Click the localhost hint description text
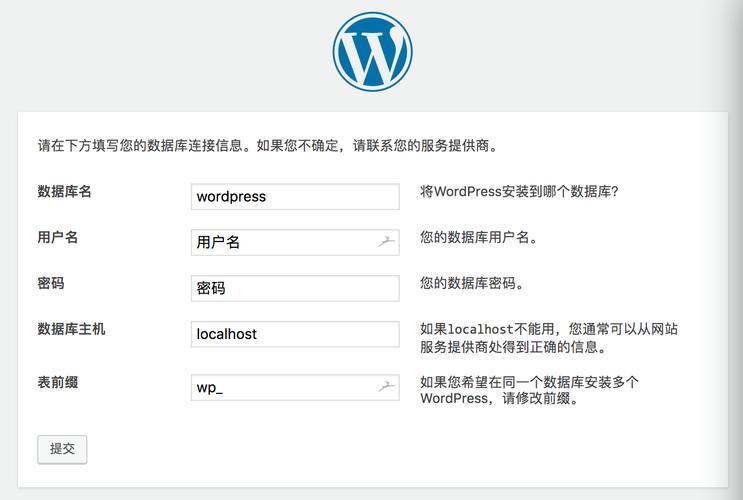743x500 pixels. point(549,337)
